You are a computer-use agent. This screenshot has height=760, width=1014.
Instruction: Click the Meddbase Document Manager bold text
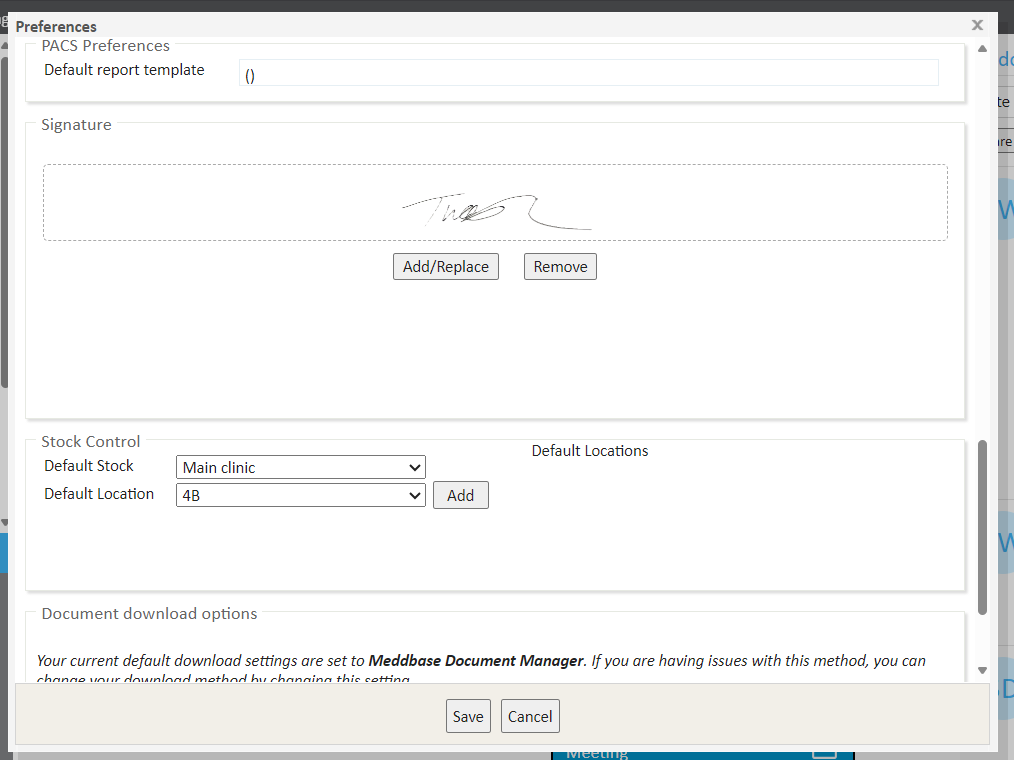point(476,660)
